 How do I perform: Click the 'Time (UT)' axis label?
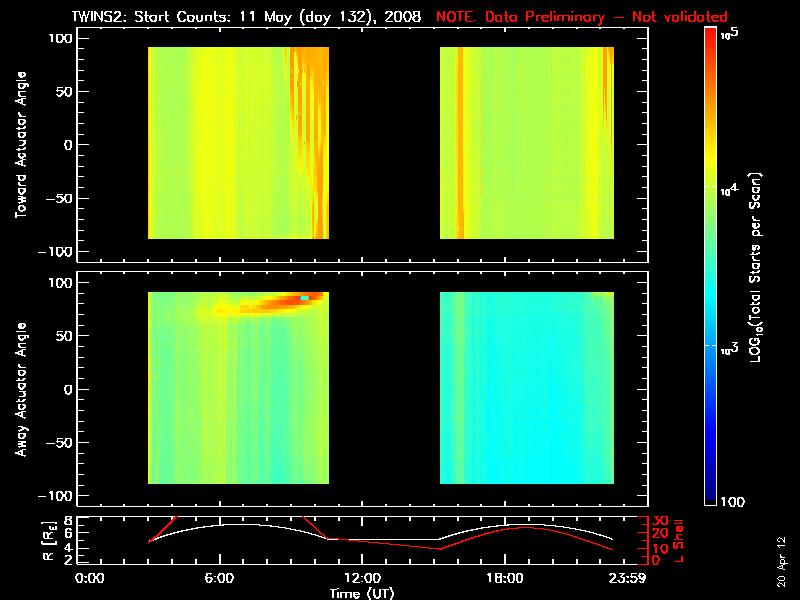click(362, 593)
